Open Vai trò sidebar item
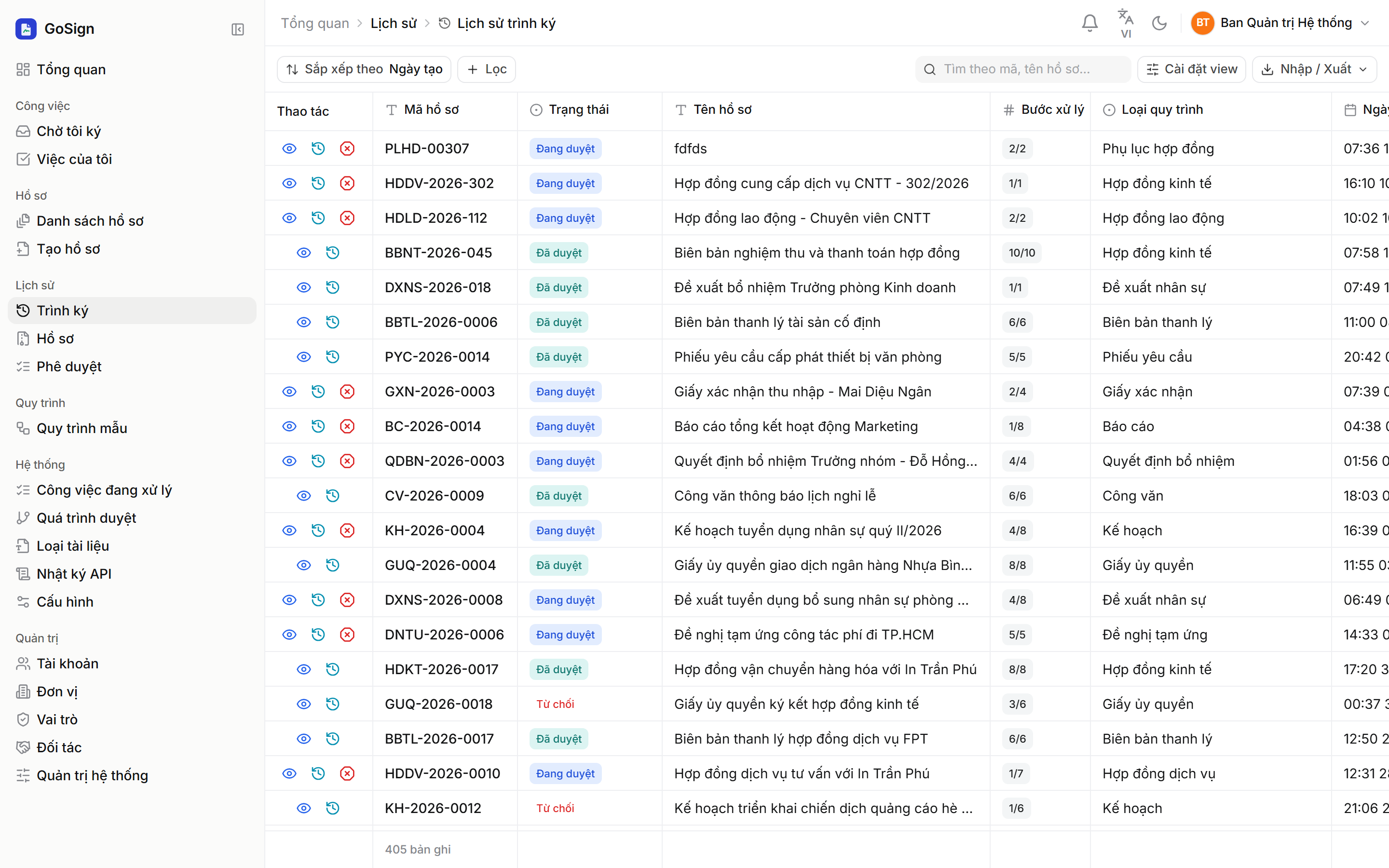Screen dimensions: 1389x868 (132, 719)
